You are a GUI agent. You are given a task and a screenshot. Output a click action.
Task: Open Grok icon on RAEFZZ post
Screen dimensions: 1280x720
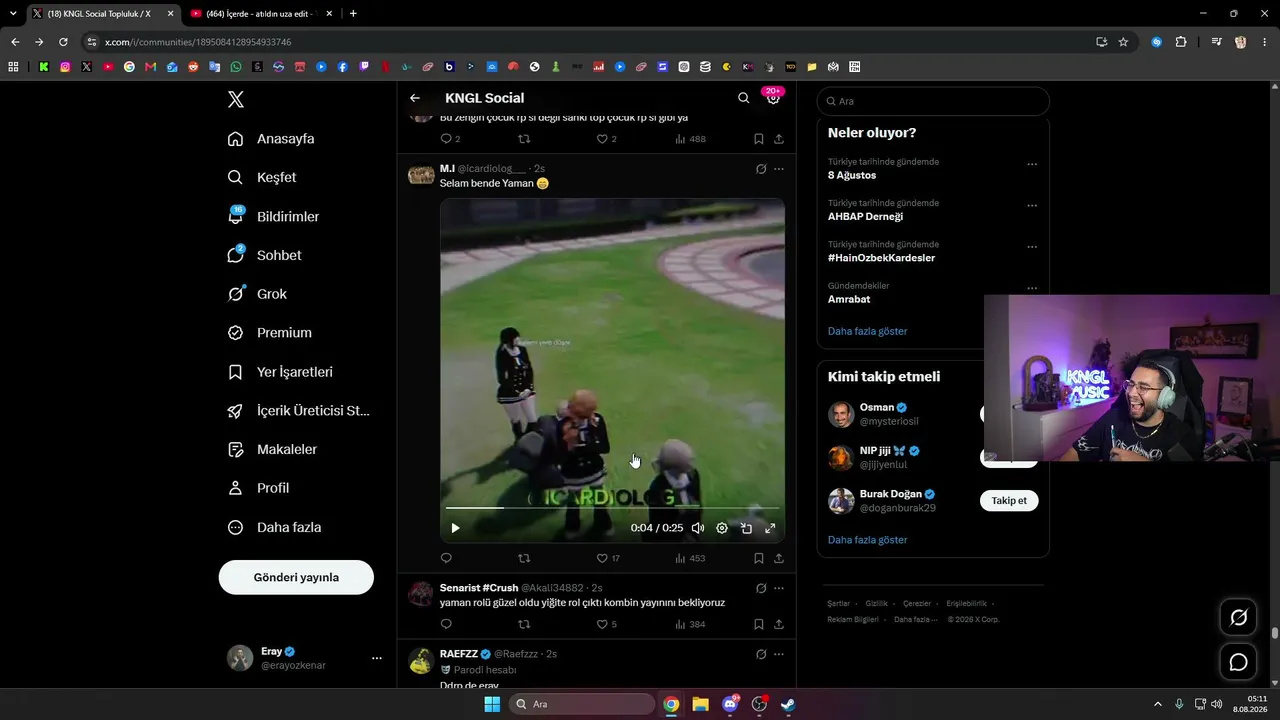point(761,654)
